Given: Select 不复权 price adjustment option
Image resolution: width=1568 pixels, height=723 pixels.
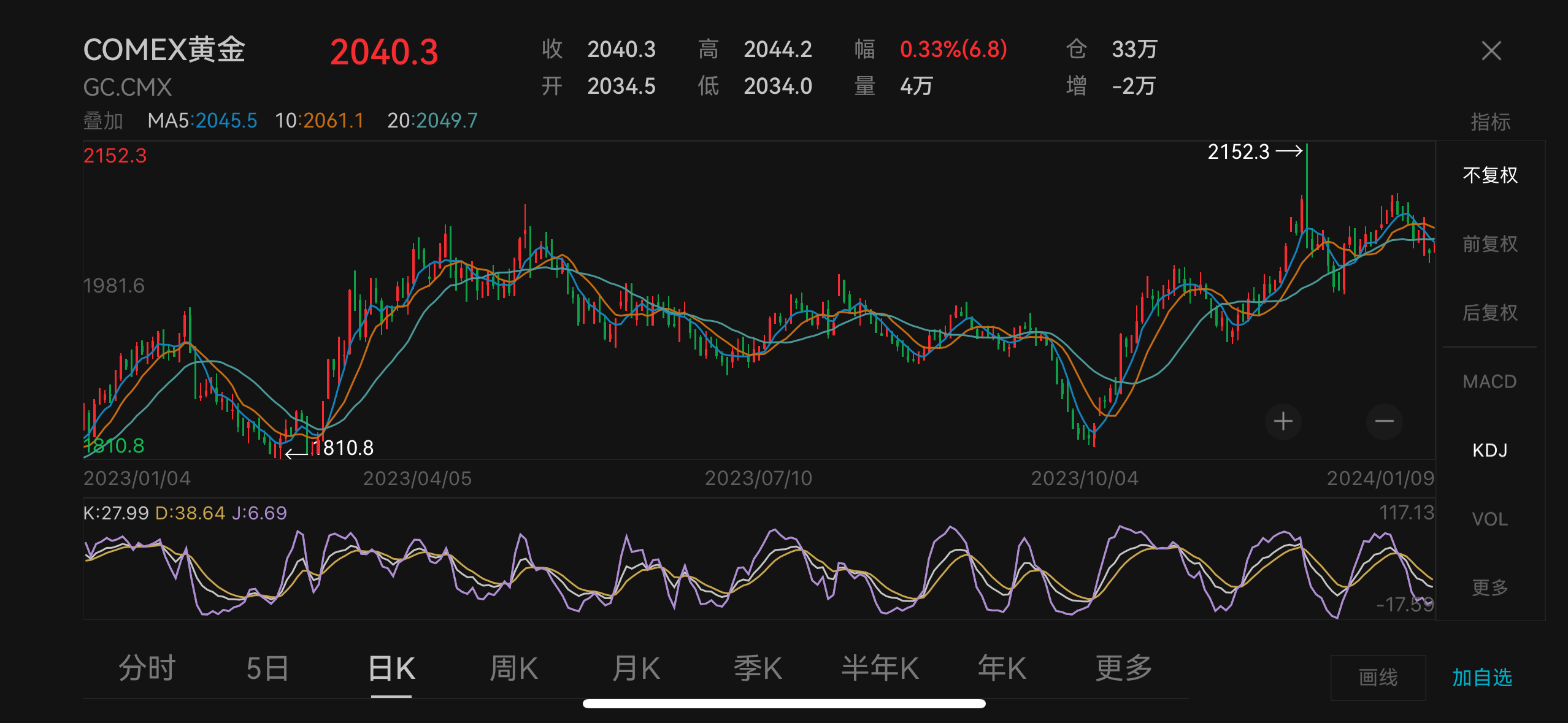Looking at the screenshot, I should click(1489, 175).
